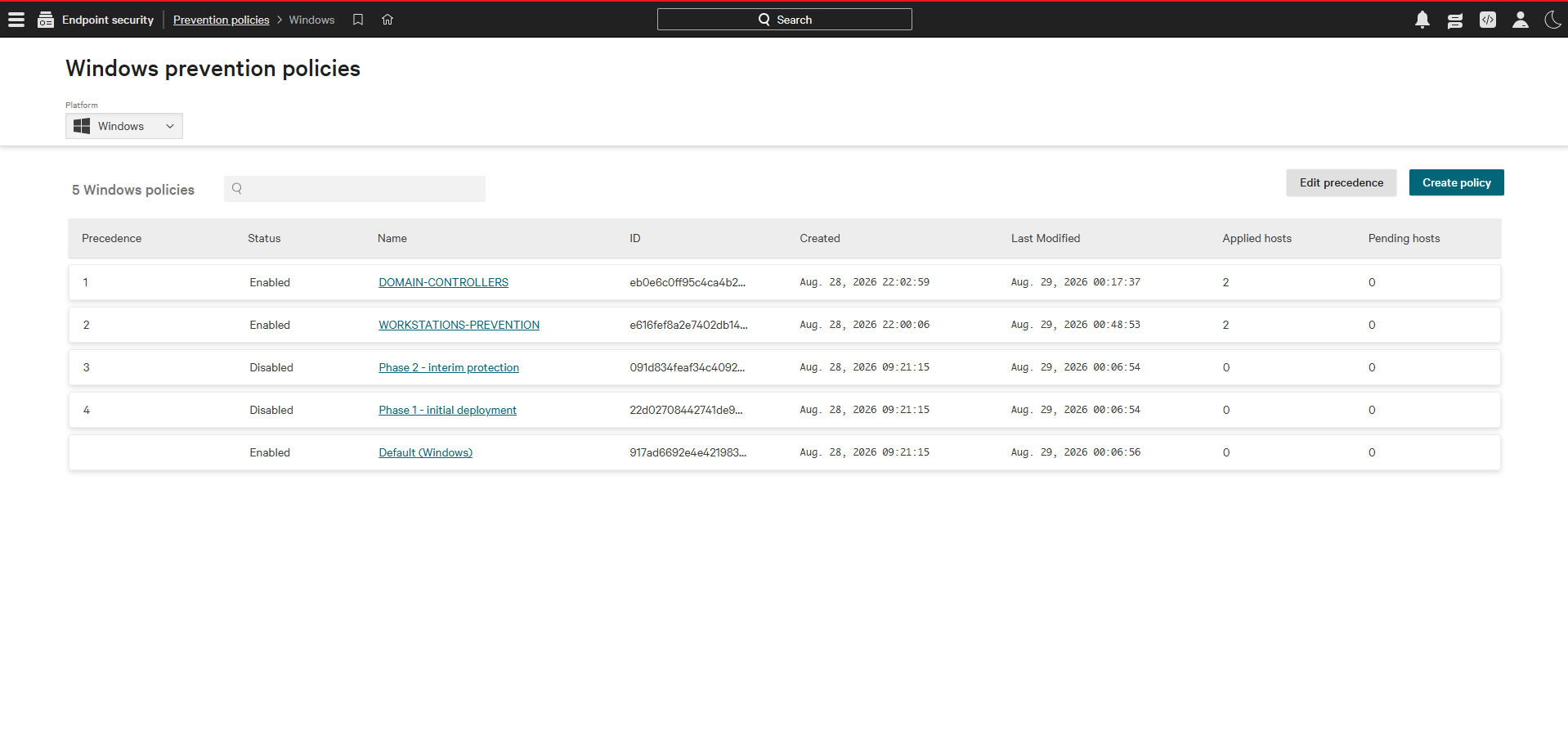Image resolution: width=1568 pixels, height=737 pixels.
Task: Bookmark this page with the bookmark icon
Action: (358, 20)
